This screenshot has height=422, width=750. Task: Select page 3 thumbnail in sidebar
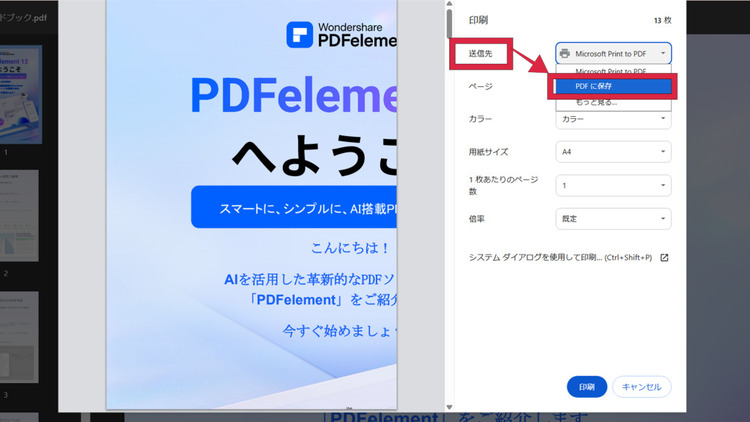click(x=19, y=337)
